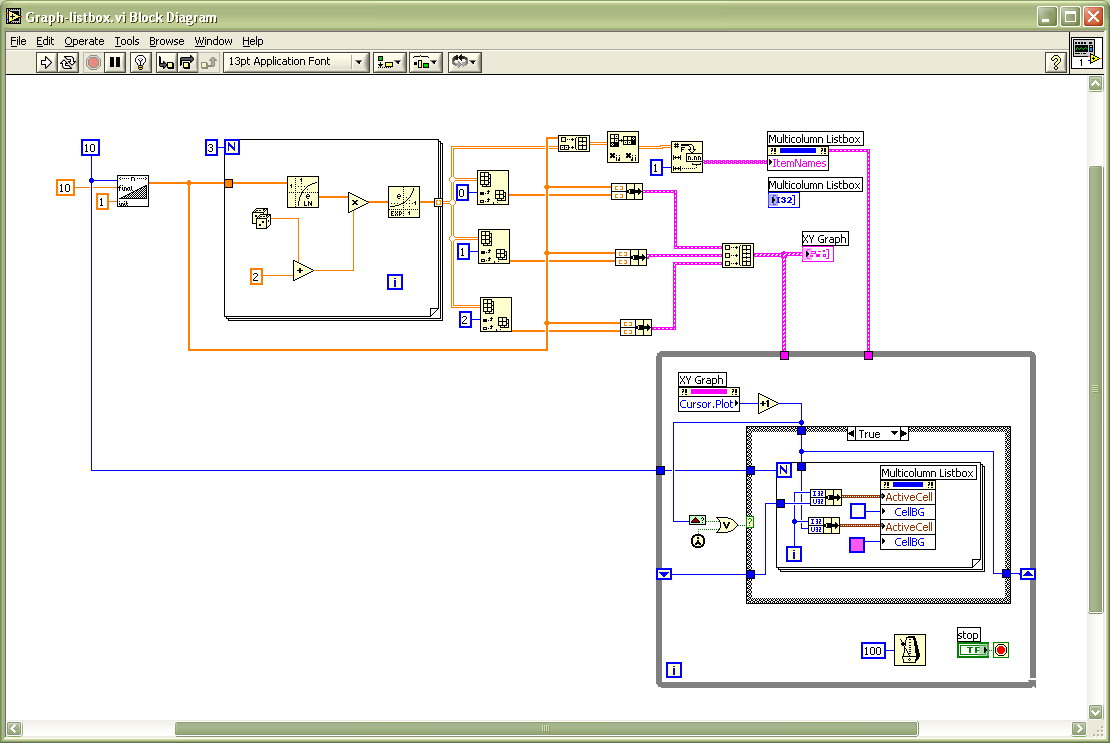Open the Tools menu
Image resolution: width=1110 pixels, height=743 pixels.
point(127,41)
